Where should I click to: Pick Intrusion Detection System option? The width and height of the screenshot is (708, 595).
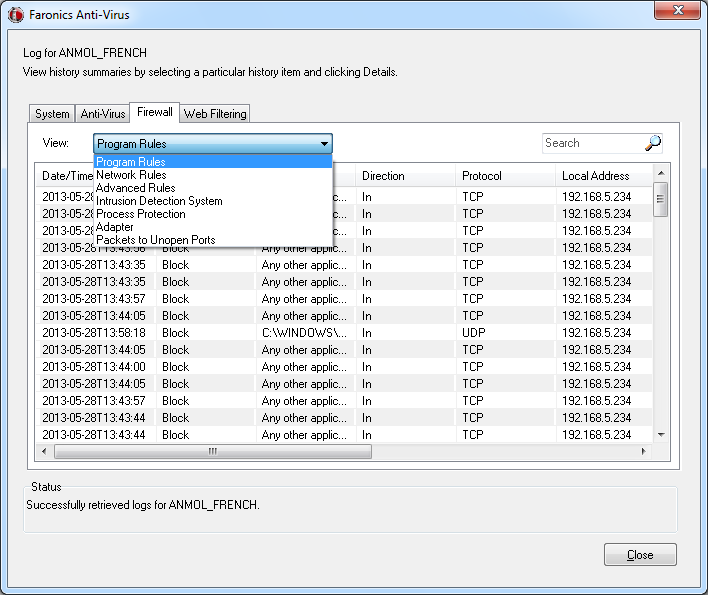[213, 201]
